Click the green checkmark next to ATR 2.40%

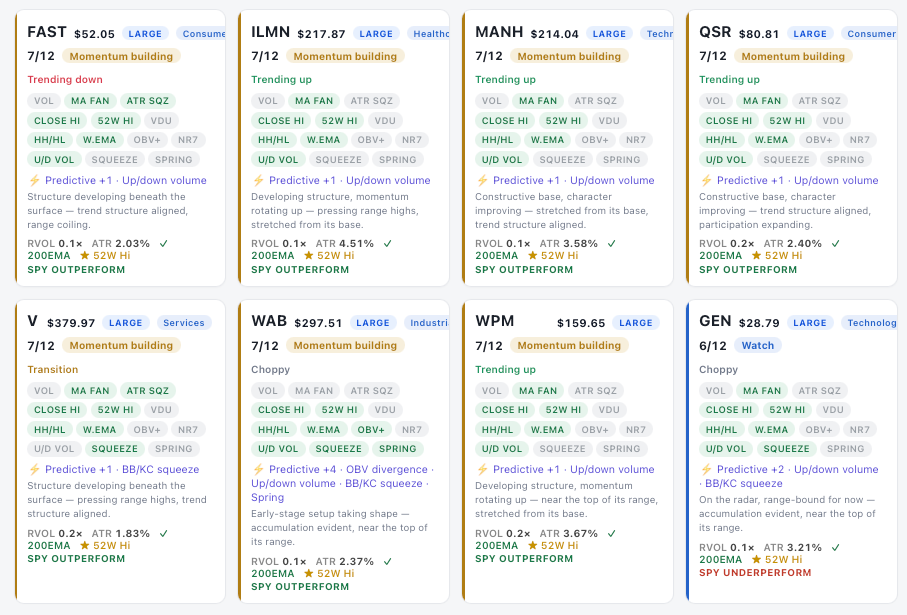835,244
